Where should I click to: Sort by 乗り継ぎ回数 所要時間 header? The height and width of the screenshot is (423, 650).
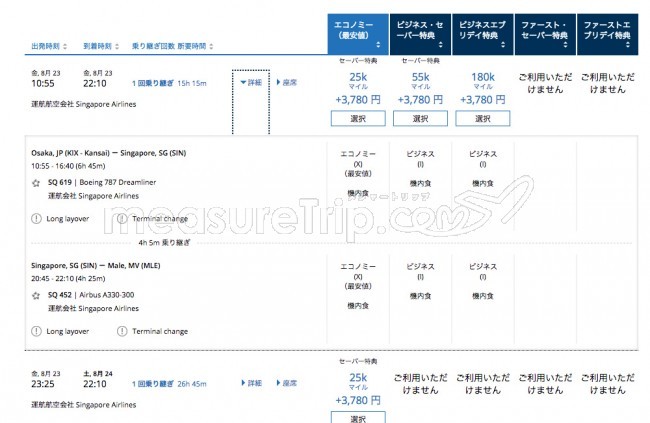tap(172, 46)
